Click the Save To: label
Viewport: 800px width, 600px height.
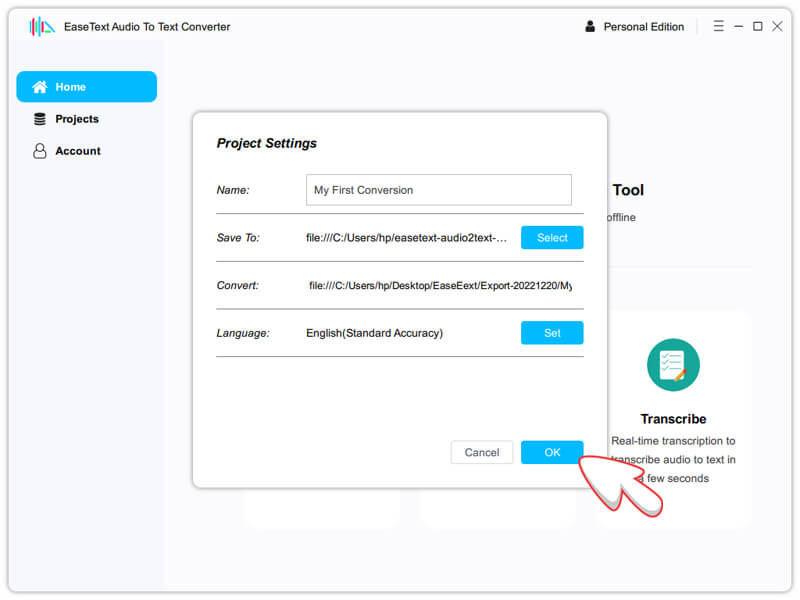(x=238, y=238)
